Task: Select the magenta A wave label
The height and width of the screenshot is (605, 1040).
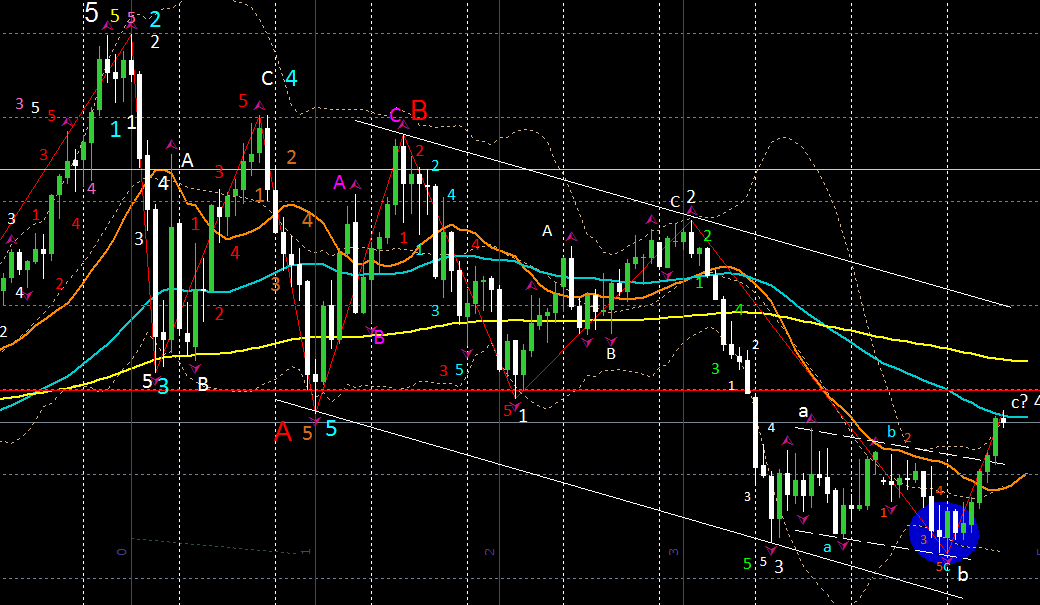Action: coord(340,182)
